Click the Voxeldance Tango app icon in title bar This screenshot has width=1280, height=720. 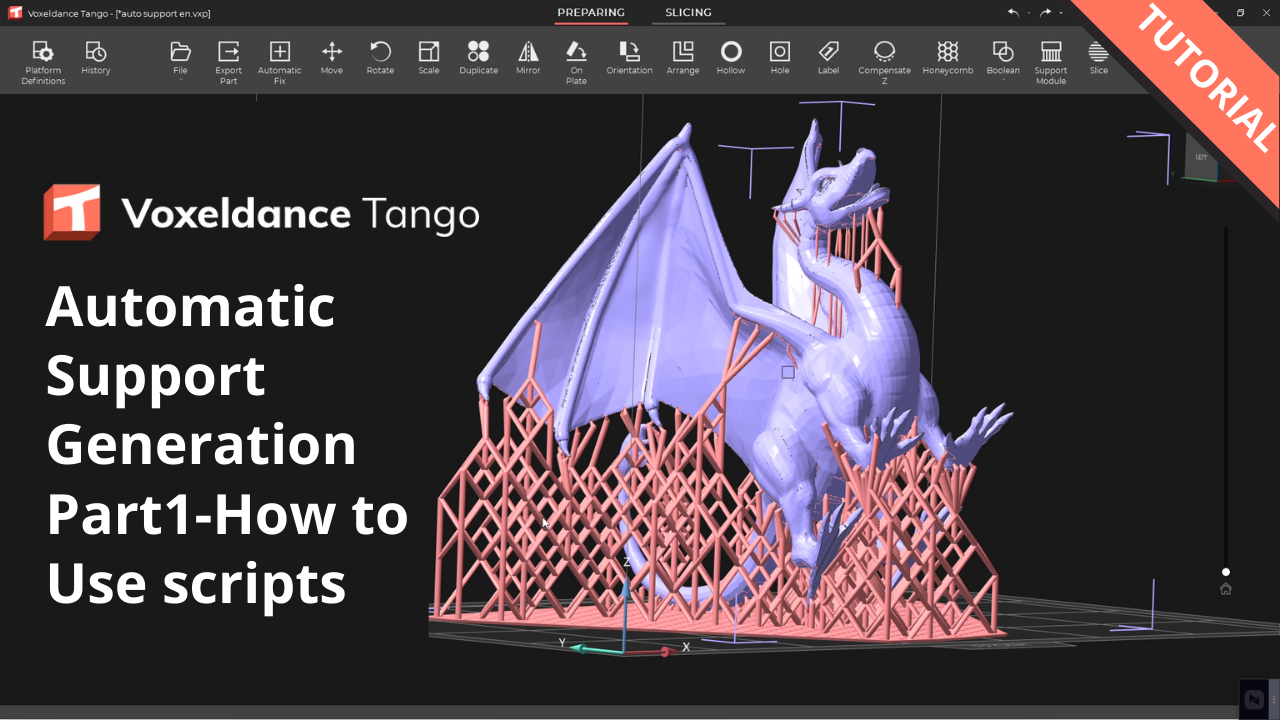15,13
